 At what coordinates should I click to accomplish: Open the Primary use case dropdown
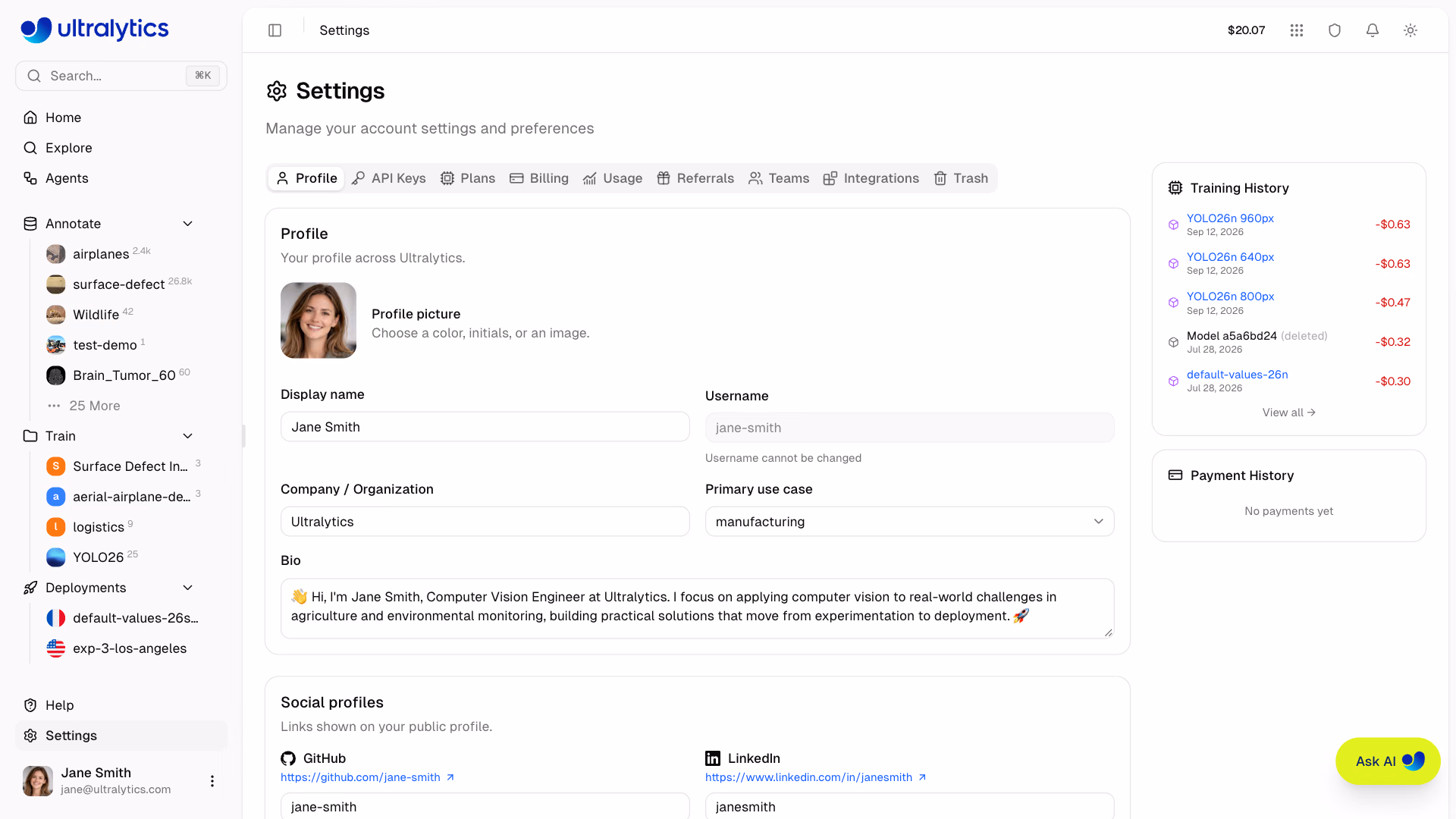point(910,522)
